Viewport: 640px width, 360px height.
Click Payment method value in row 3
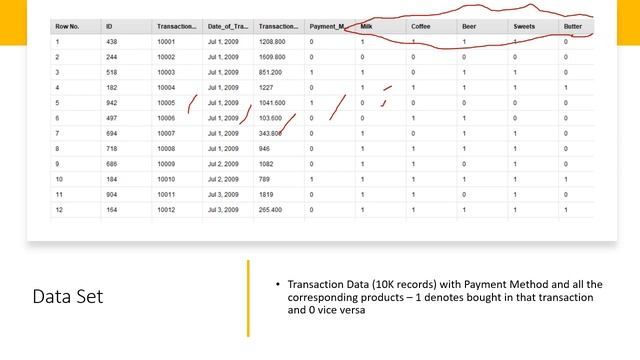311,72
